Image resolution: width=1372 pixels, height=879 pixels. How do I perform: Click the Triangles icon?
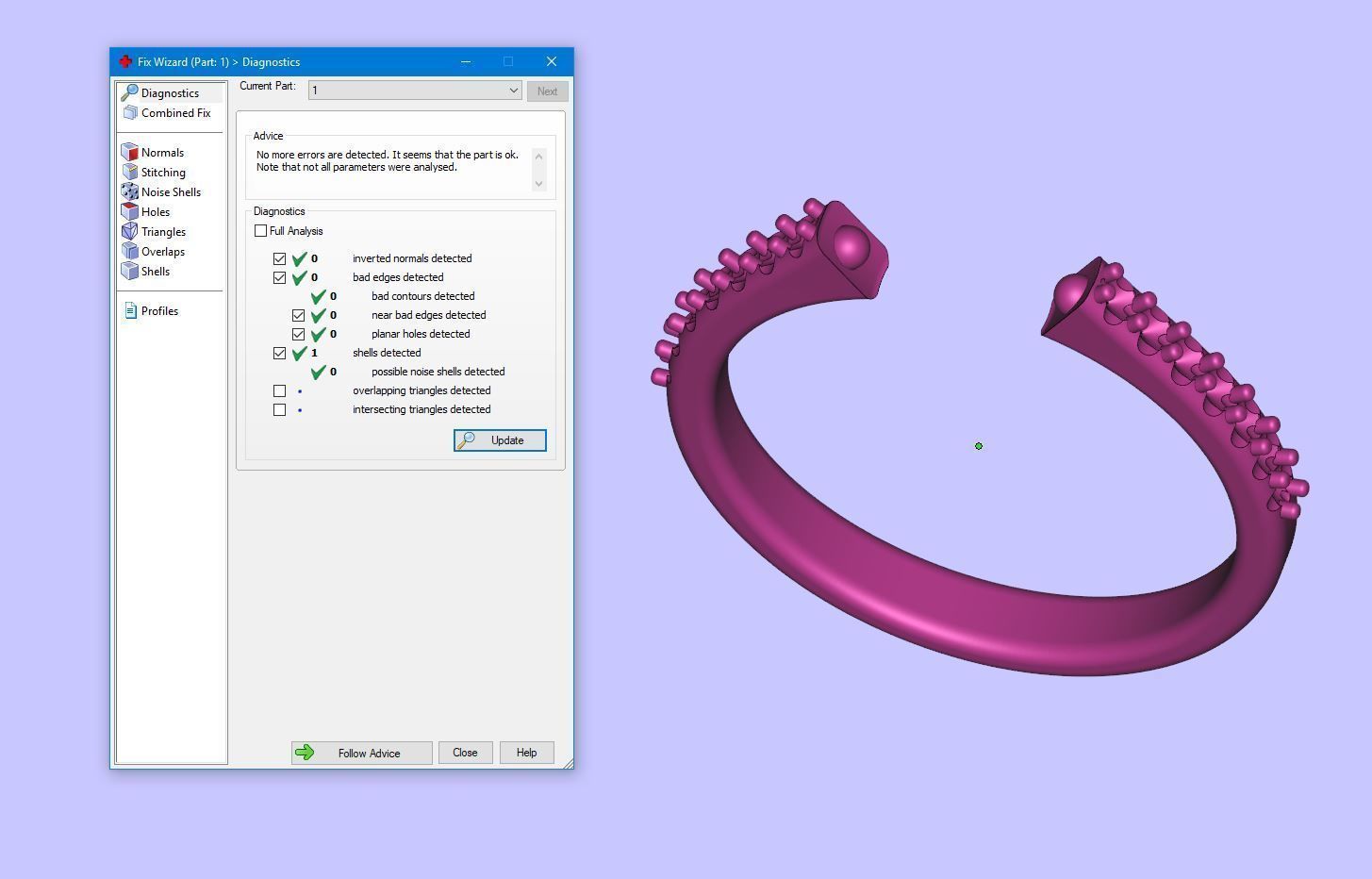(x=130, y=231)
